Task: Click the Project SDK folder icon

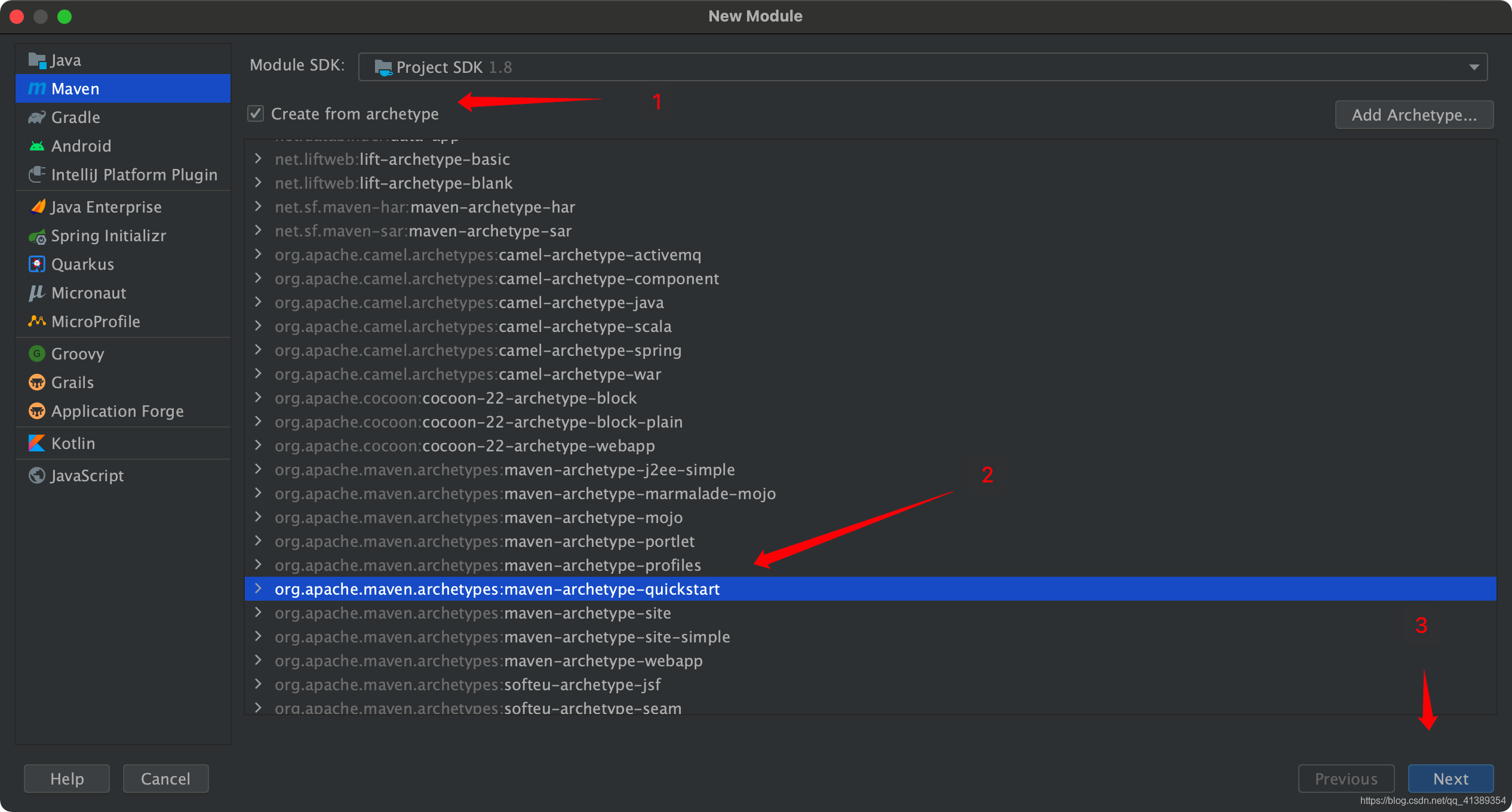Action: 383,67
